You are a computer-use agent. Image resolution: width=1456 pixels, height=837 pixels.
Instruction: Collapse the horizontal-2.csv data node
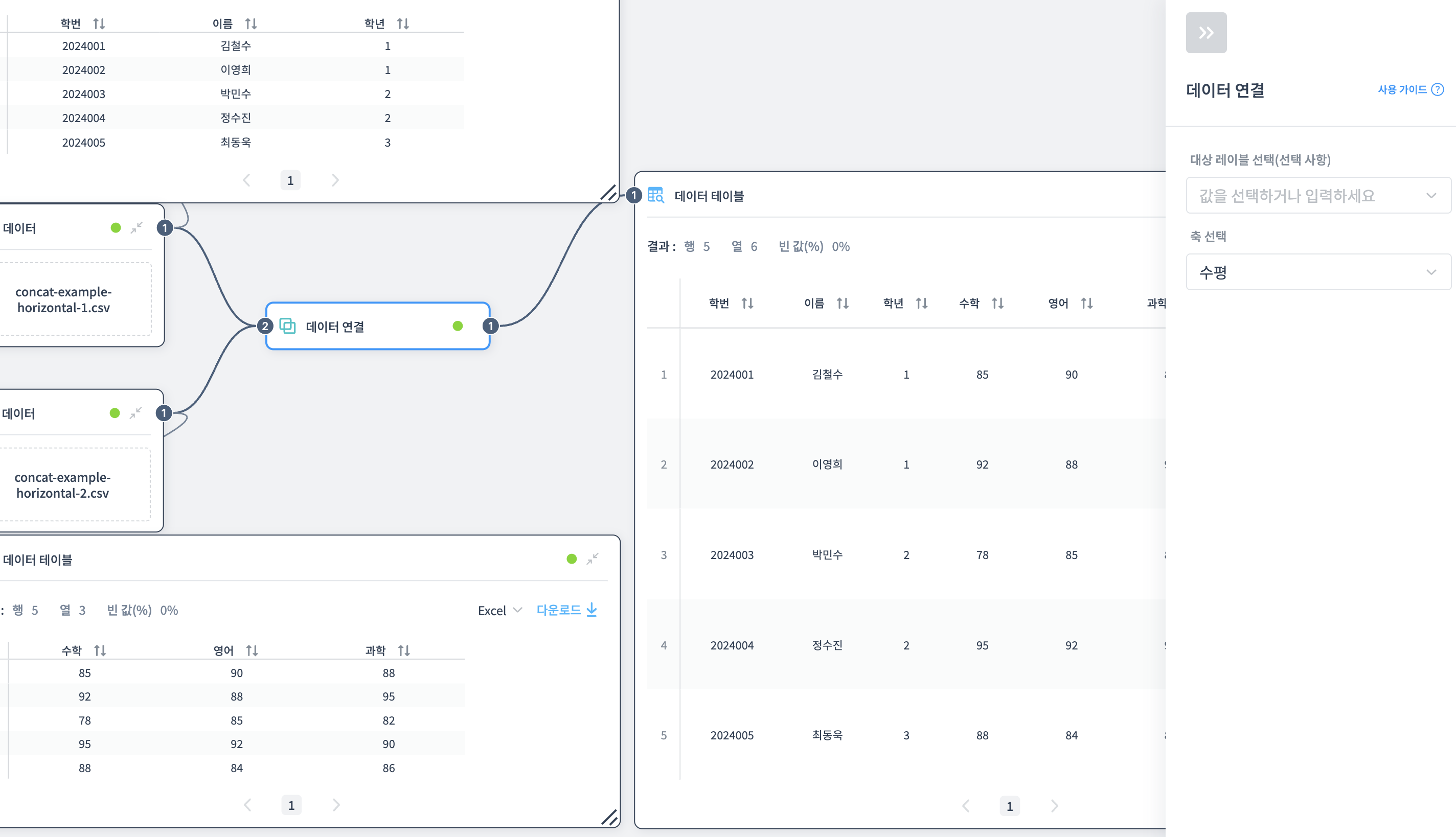coord(135,413)
